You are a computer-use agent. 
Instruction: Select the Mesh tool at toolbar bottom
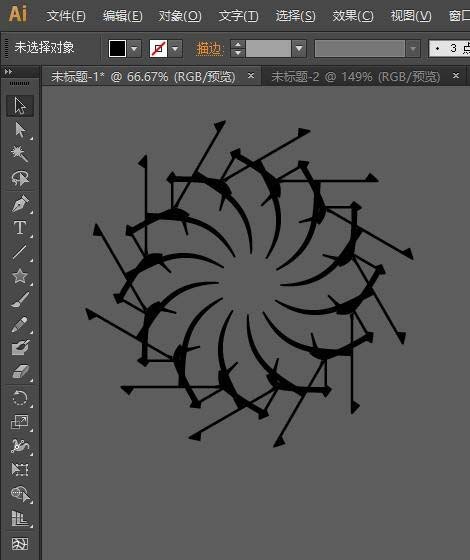coord(20,544)
